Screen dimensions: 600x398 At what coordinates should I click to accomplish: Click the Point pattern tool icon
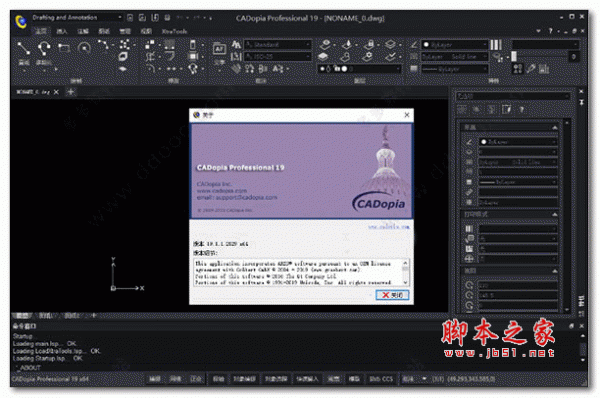(124, 44)
